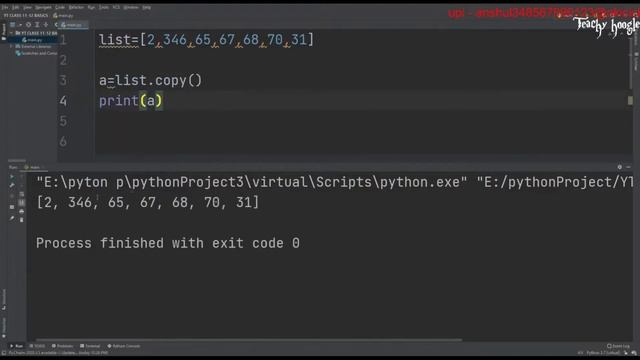Click Process finished with exit code 0 text
The image size is (640, 360).
(168, 243)
